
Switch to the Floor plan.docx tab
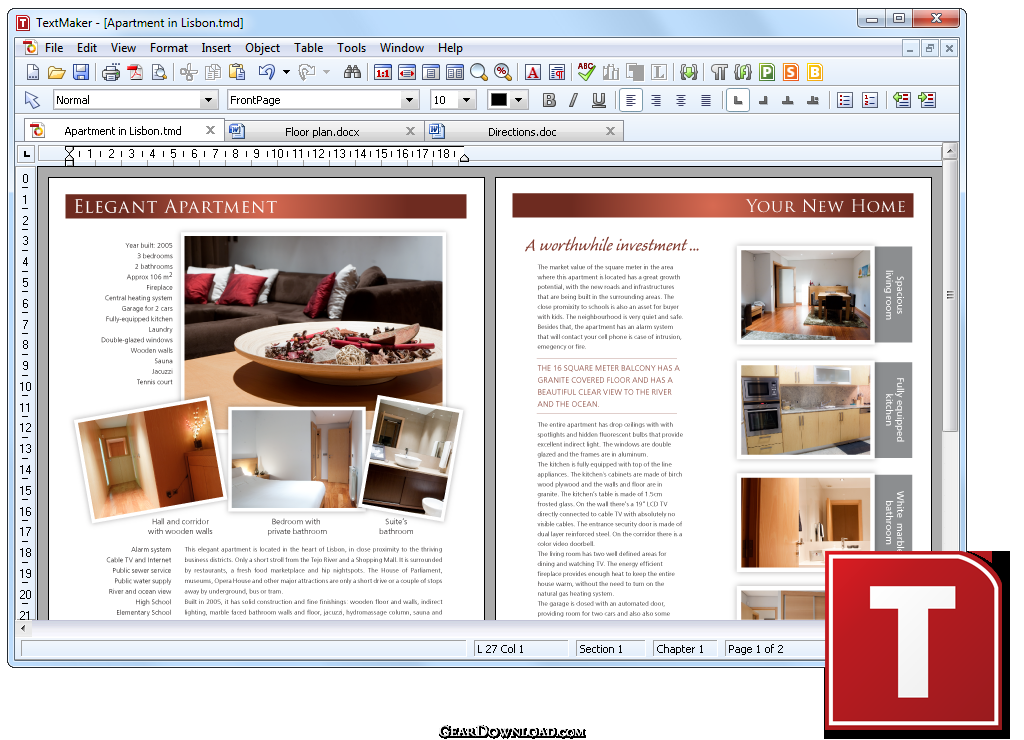click(x=321, y=131)
